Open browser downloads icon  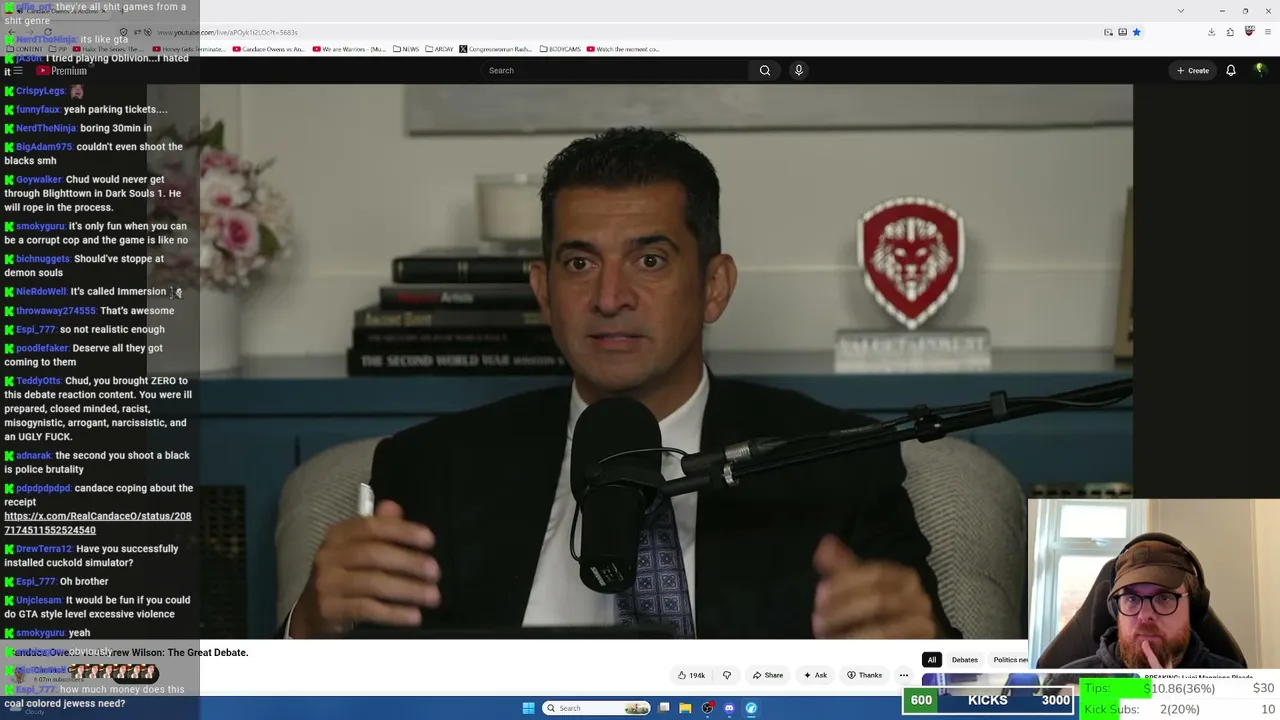[x=1211, y=32]
